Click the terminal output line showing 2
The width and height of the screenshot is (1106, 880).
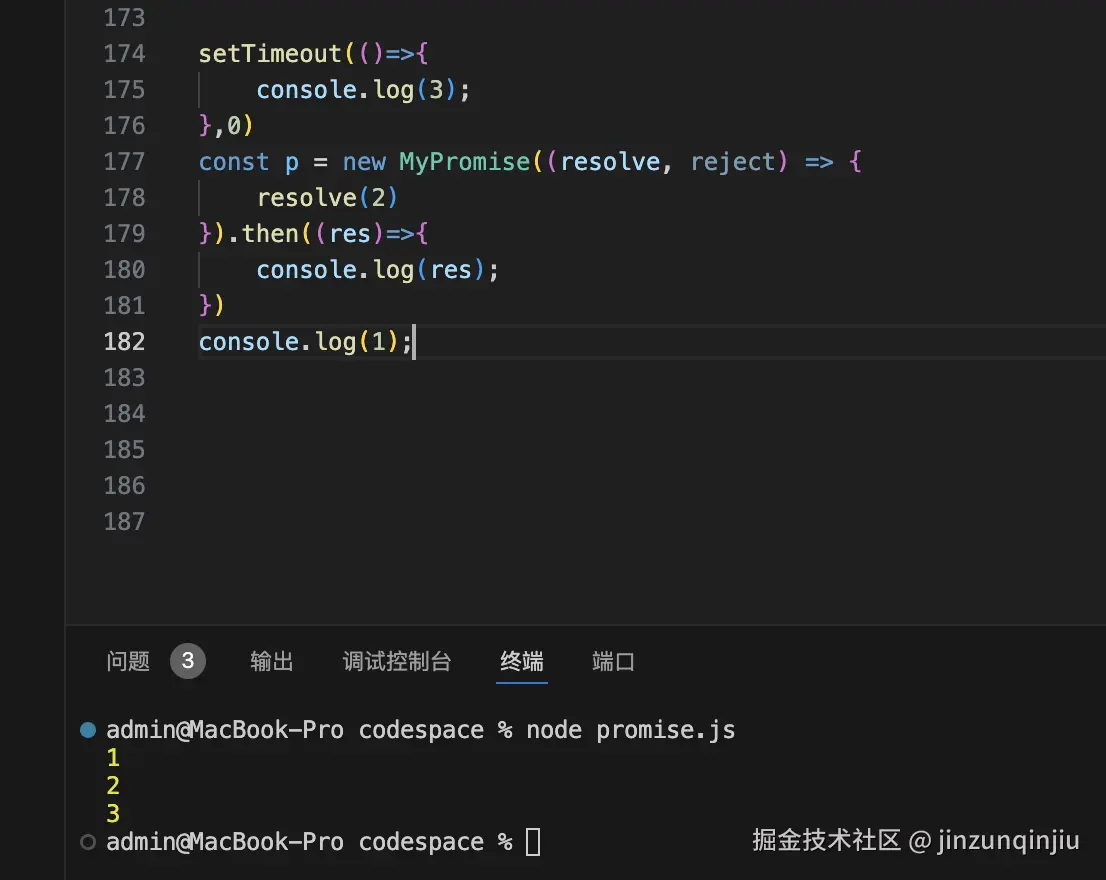click(112, 785)
